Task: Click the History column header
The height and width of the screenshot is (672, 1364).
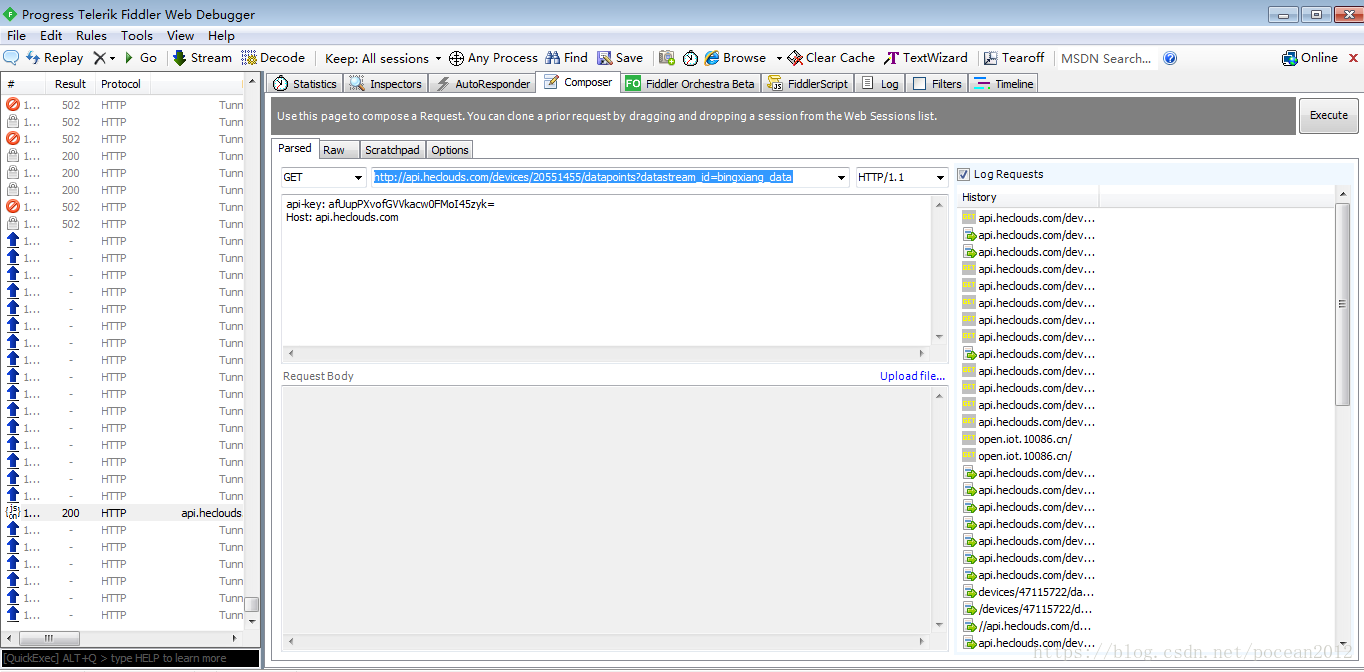Action: [1027, 197]
